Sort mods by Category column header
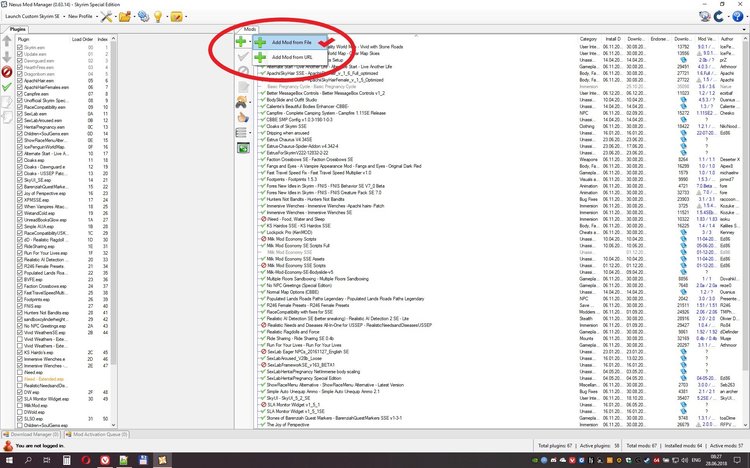 click(x=589, y=39)
